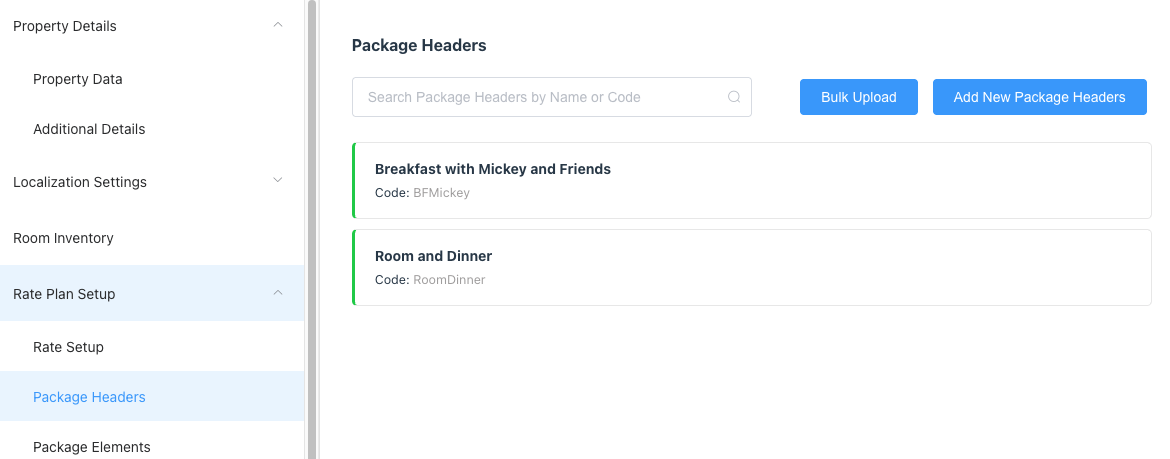Collapse the Property Details section chevron
This screenshot has height=459, width=1170.
pos(278,25)
